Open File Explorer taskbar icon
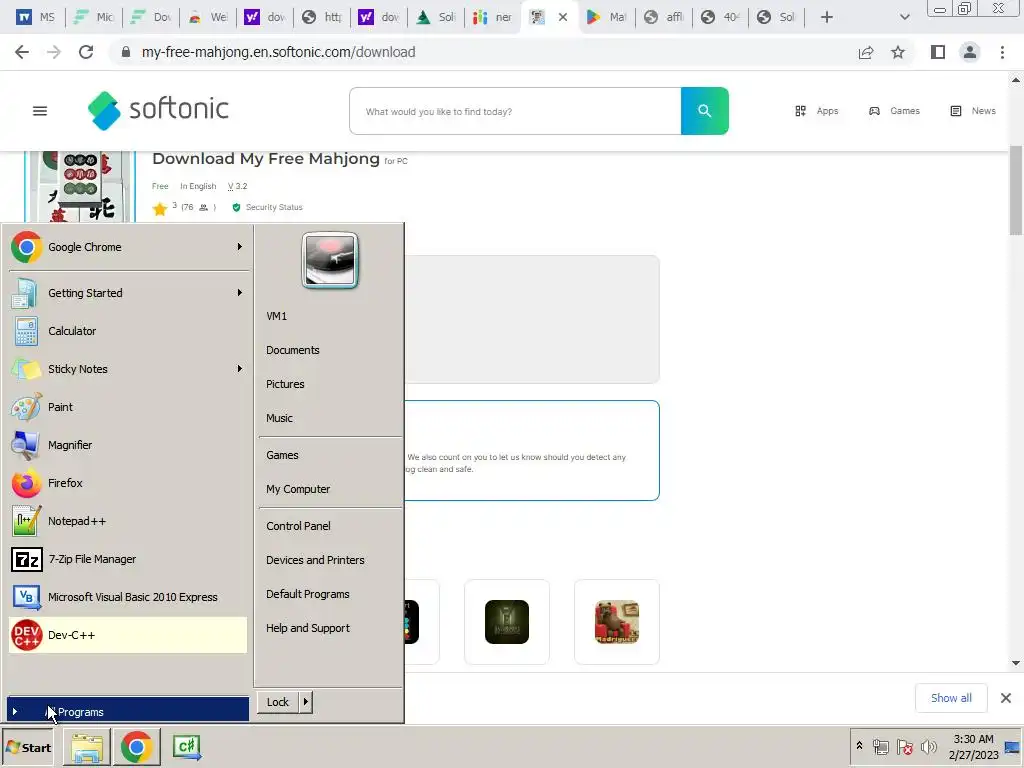This screenshot has width=1024, height=768. click(x=87, y=747)
